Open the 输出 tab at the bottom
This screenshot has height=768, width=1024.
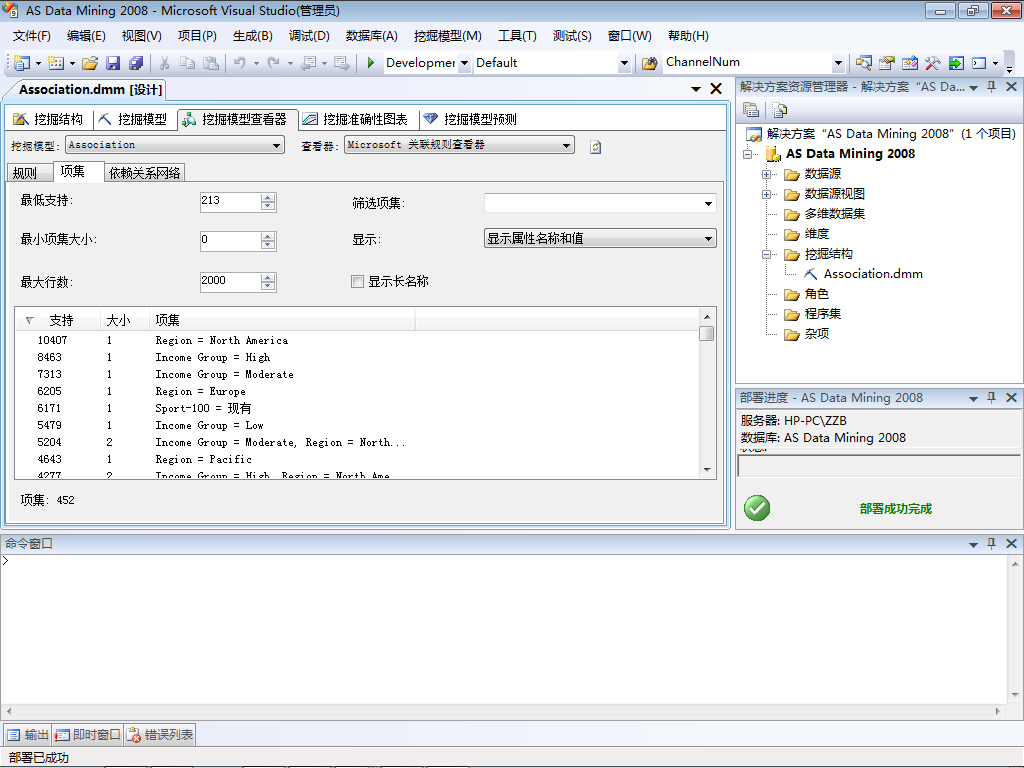click(x=28, y=735)
